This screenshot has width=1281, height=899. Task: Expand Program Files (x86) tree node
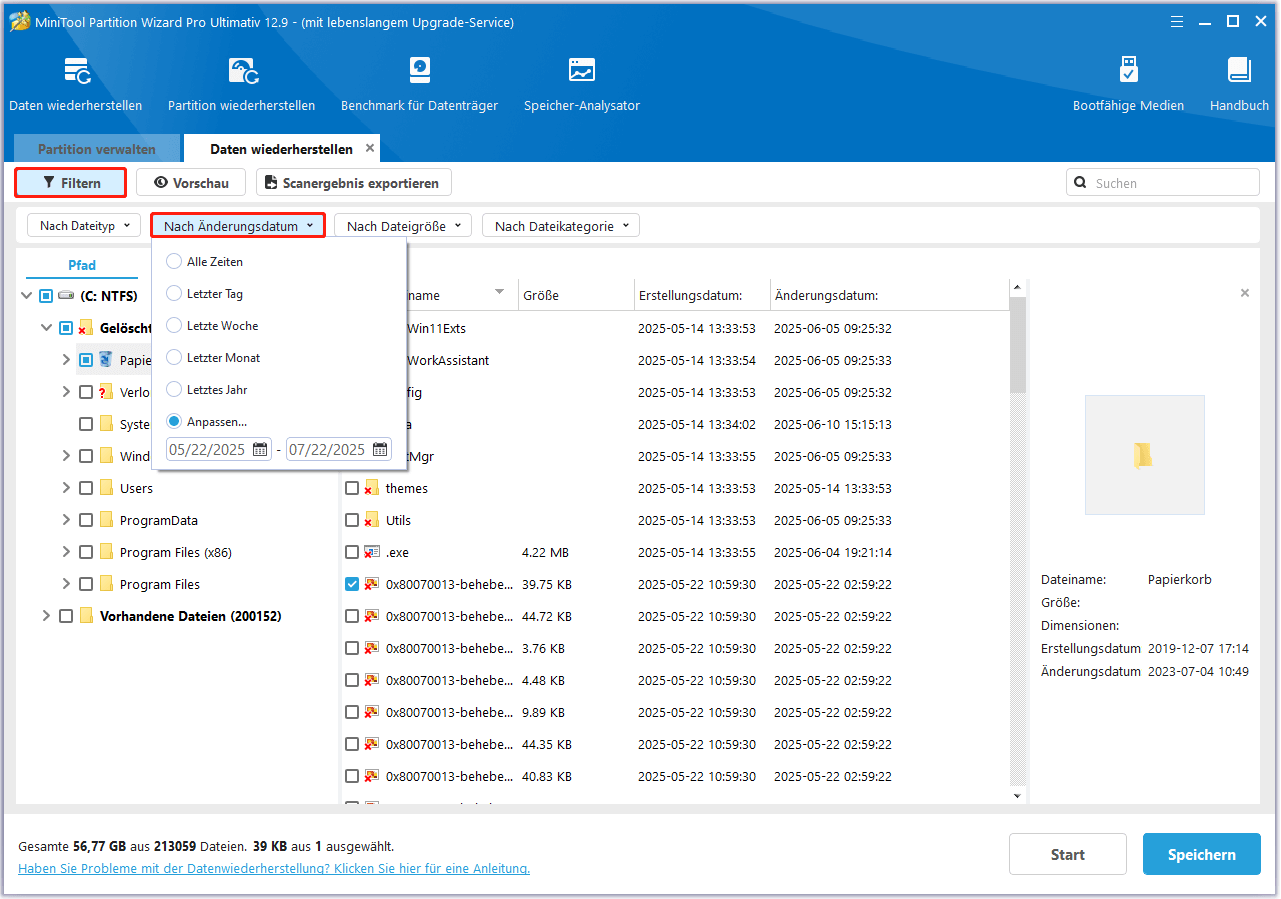click(x=66, y=552)
